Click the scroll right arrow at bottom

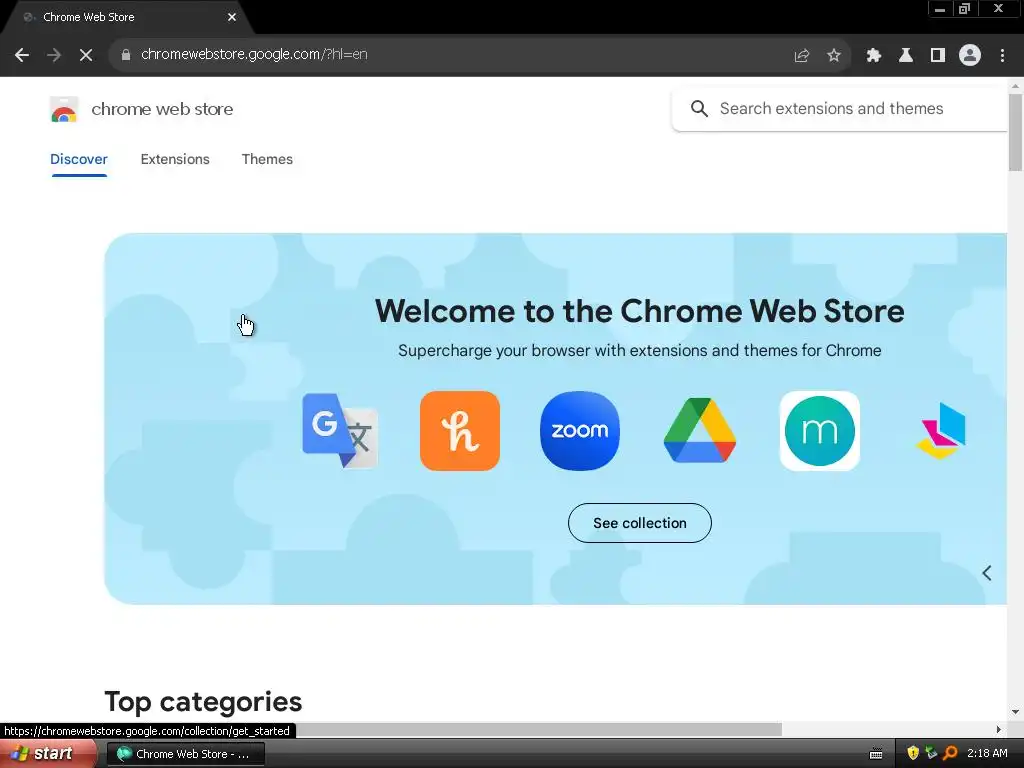pos(998,729)
